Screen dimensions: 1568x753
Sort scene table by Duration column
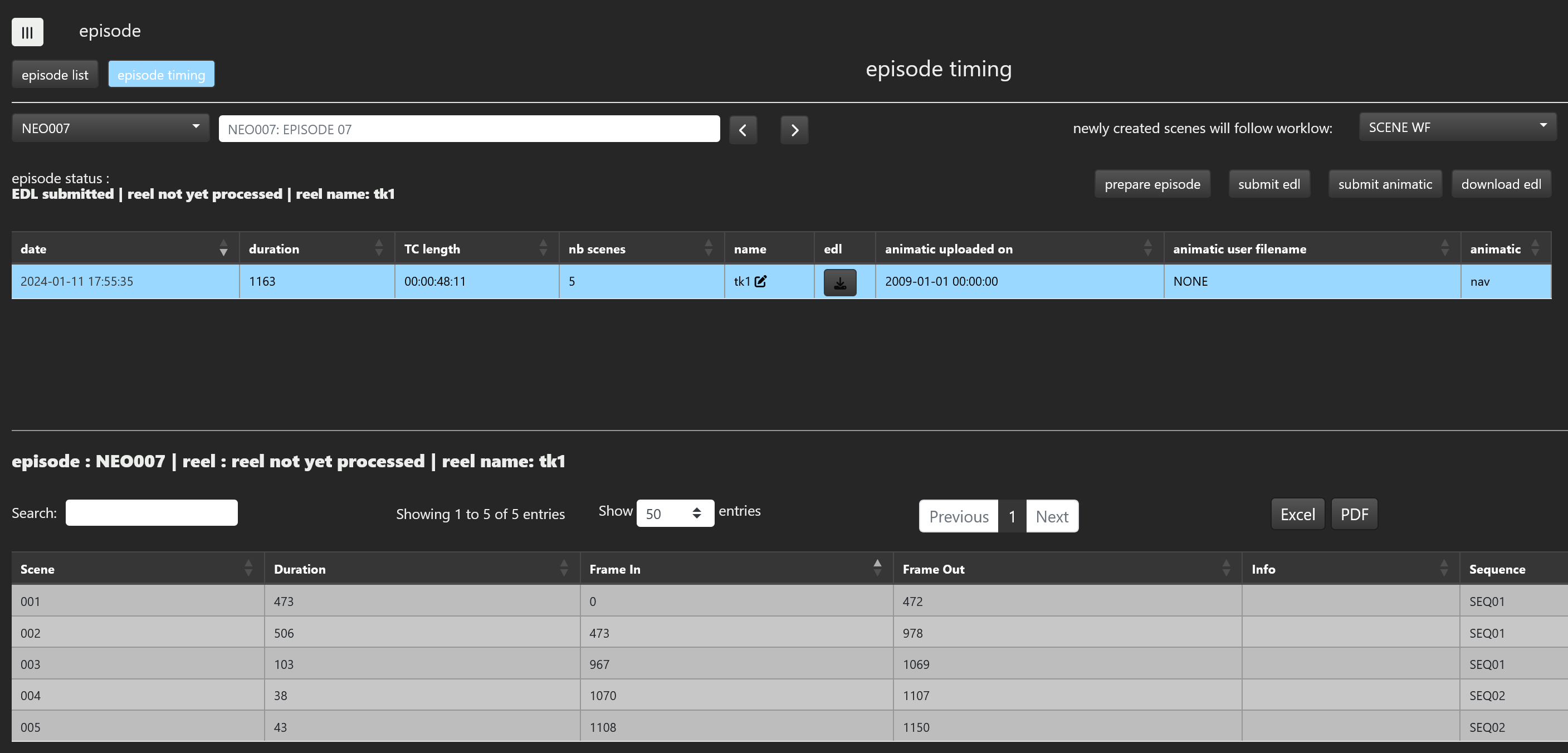click(x=564, y=569)
